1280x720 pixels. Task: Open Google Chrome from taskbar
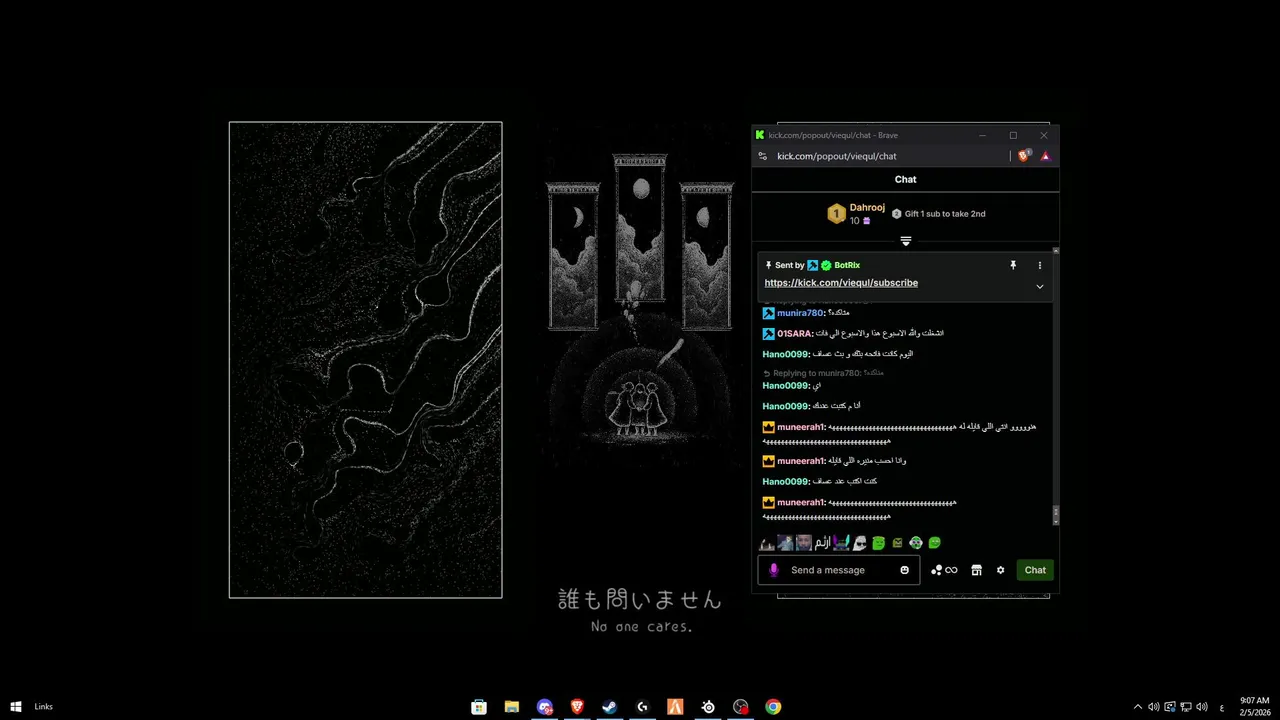pos(773,707)
